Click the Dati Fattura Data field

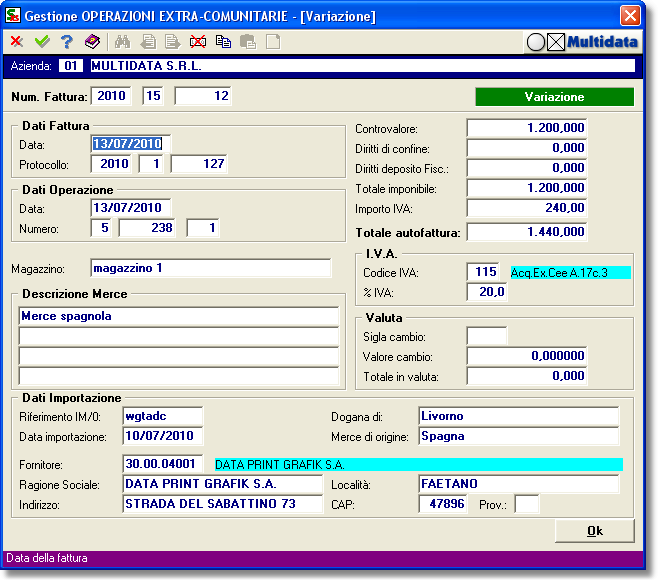[x=131, y=144]
